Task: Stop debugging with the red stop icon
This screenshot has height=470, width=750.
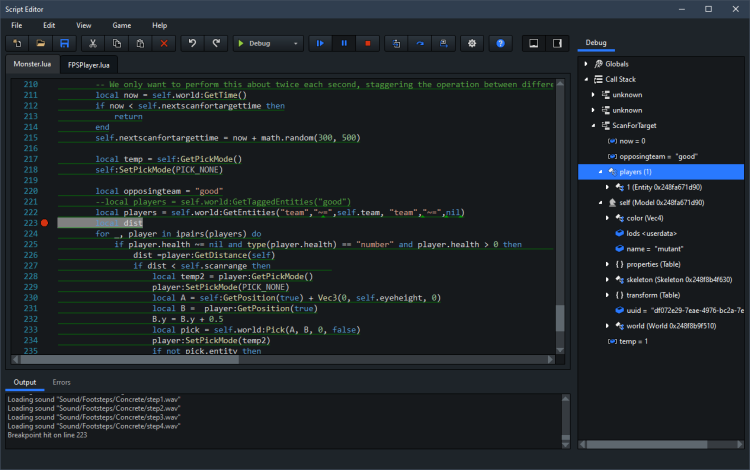Action: pyautogui.click(x=368, y=44)
